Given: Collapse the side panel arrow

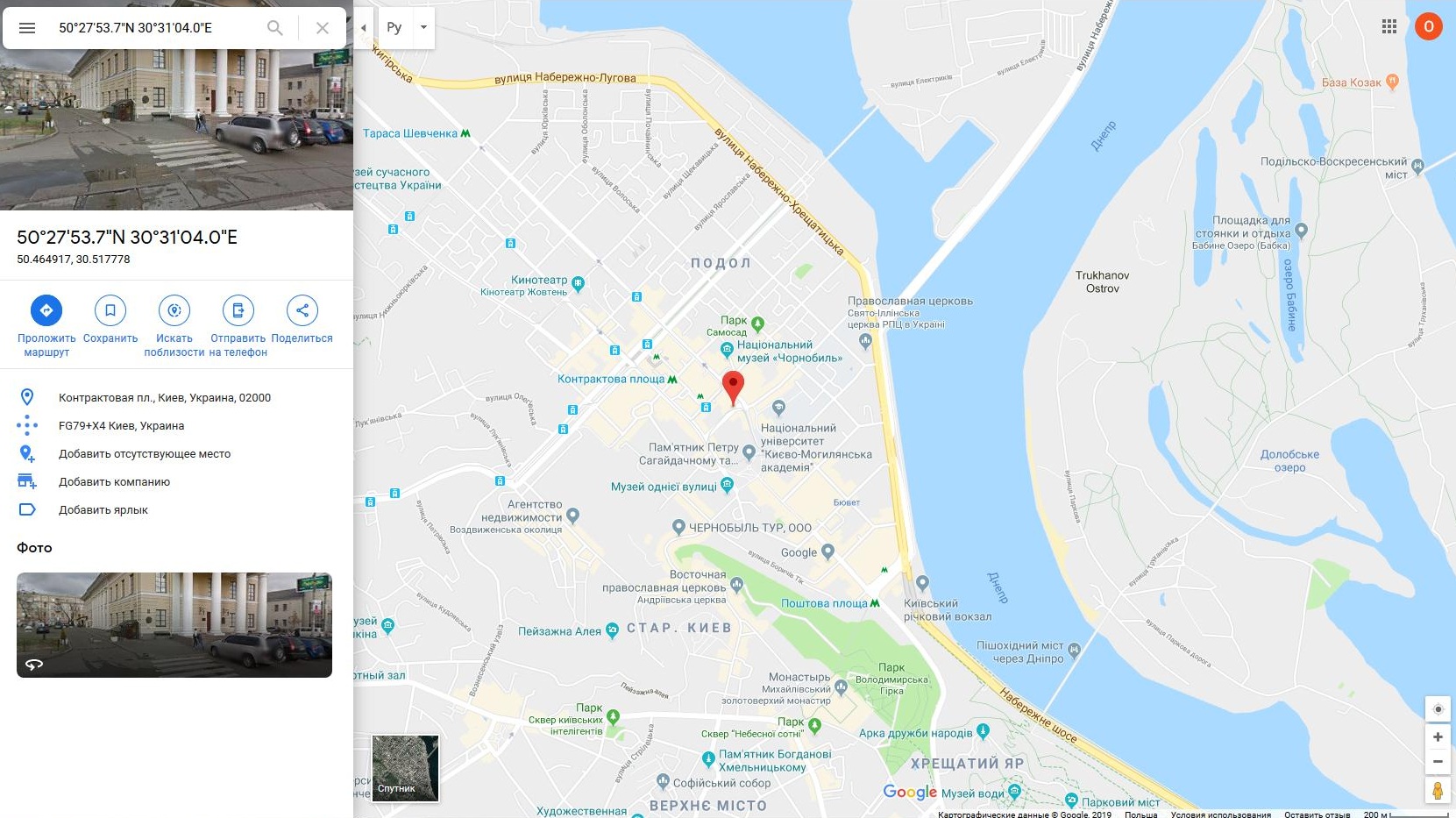Looking at the screenshot, I should tap(364, 27).
